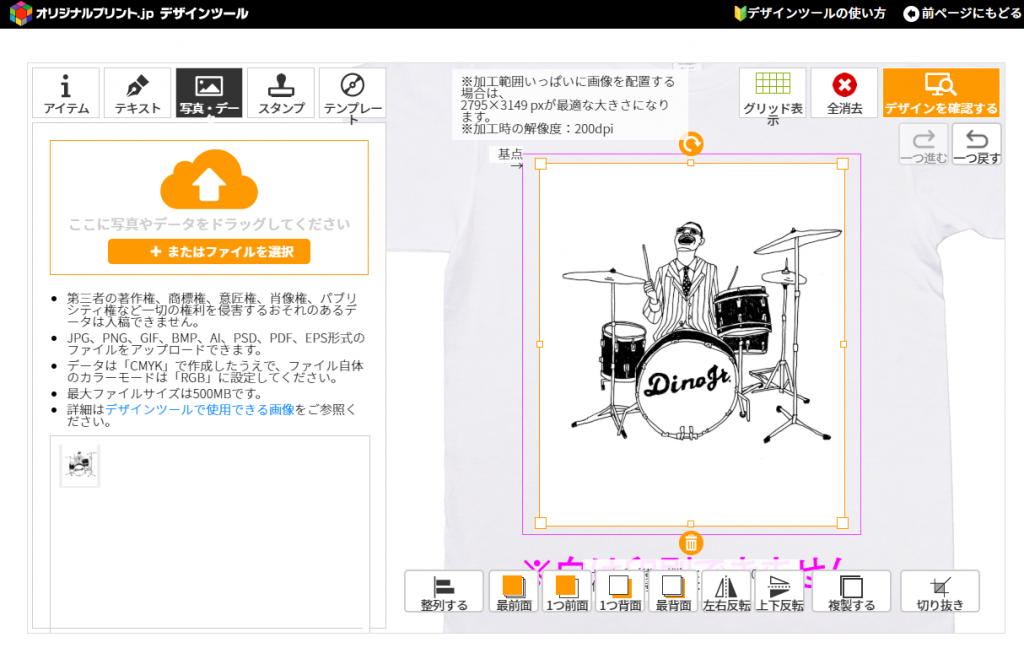
Task: Open デザインツールの使い方 guide link
Action: 810,13
